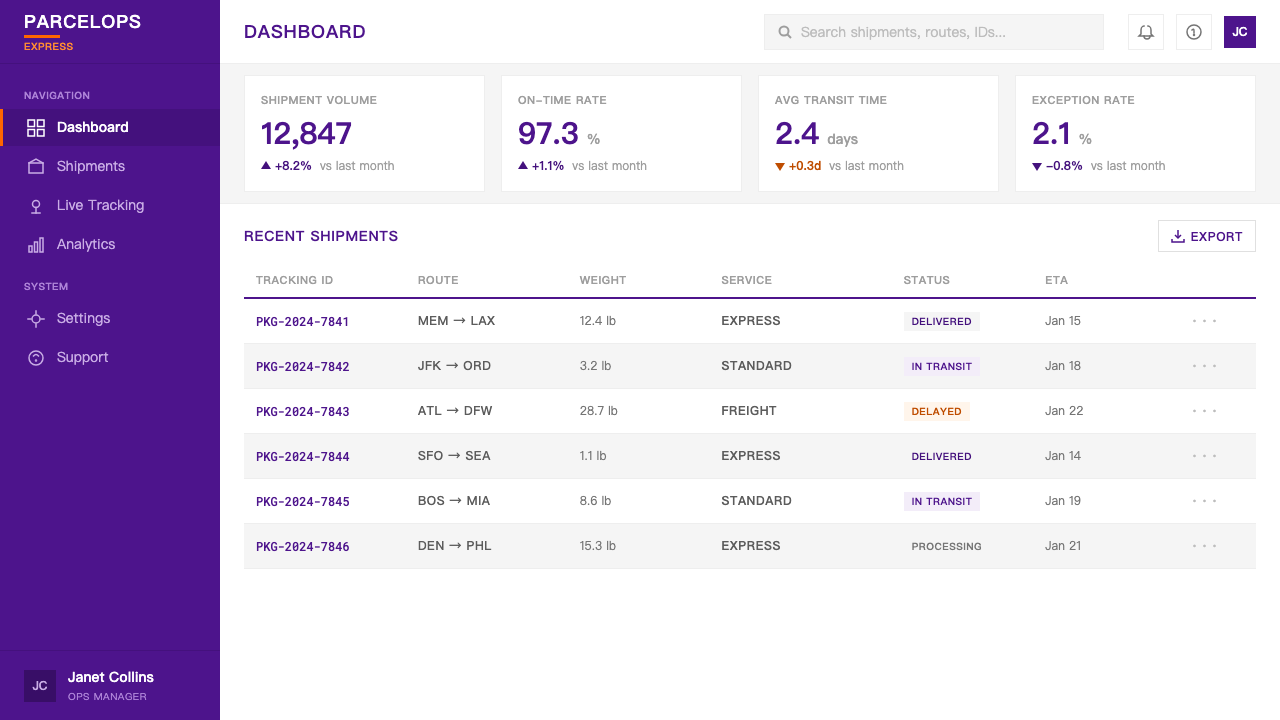The width and height of the screenshot is (1280, 720).
Task: Open Live Tracking from sidebar
Action: click(x=110, y=206)
